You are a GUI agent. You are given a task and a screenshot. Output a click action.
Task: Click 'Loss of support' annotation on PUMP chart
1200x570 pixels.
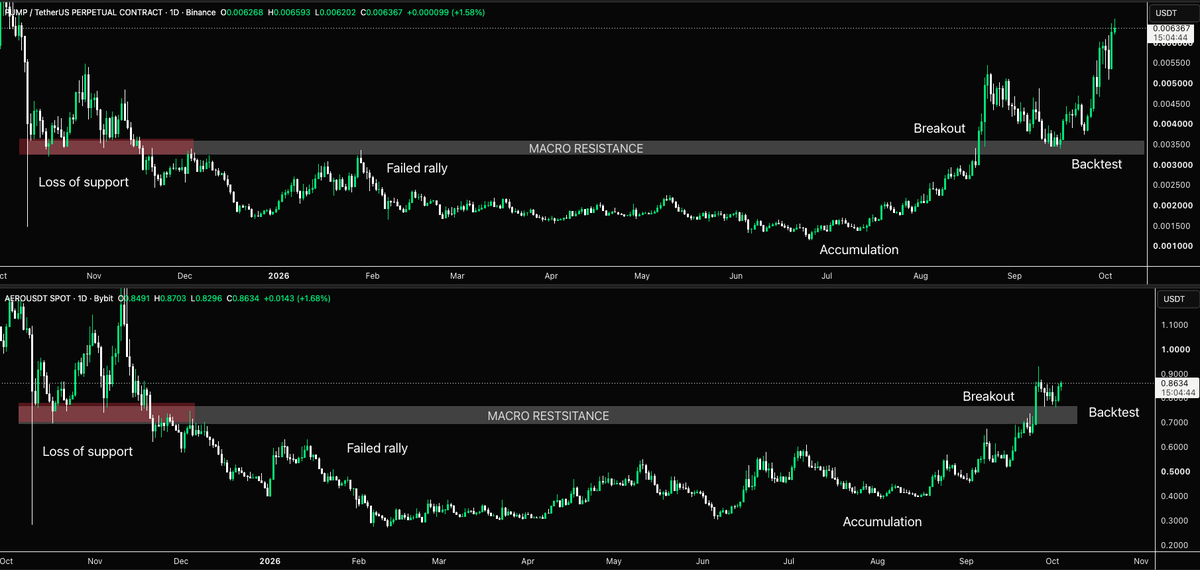click(x=84, y=183)
